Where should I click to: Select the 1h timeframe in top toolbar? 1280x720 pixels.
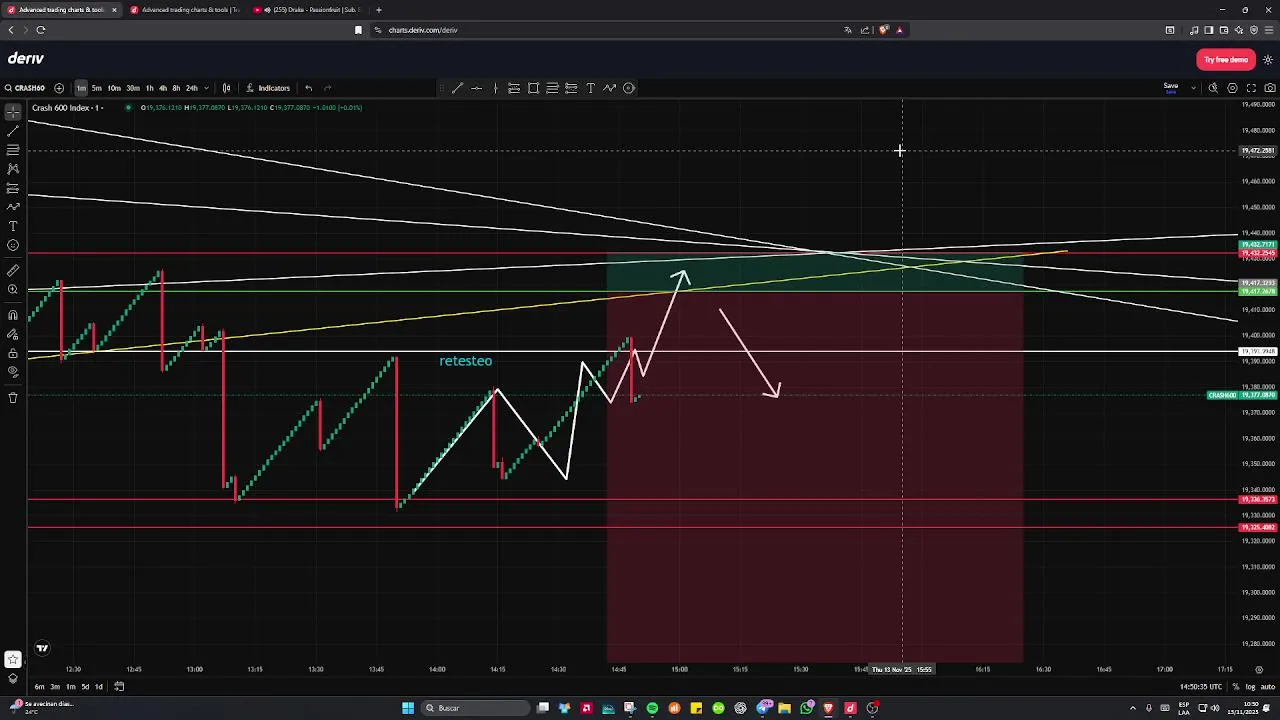point(150,88)
